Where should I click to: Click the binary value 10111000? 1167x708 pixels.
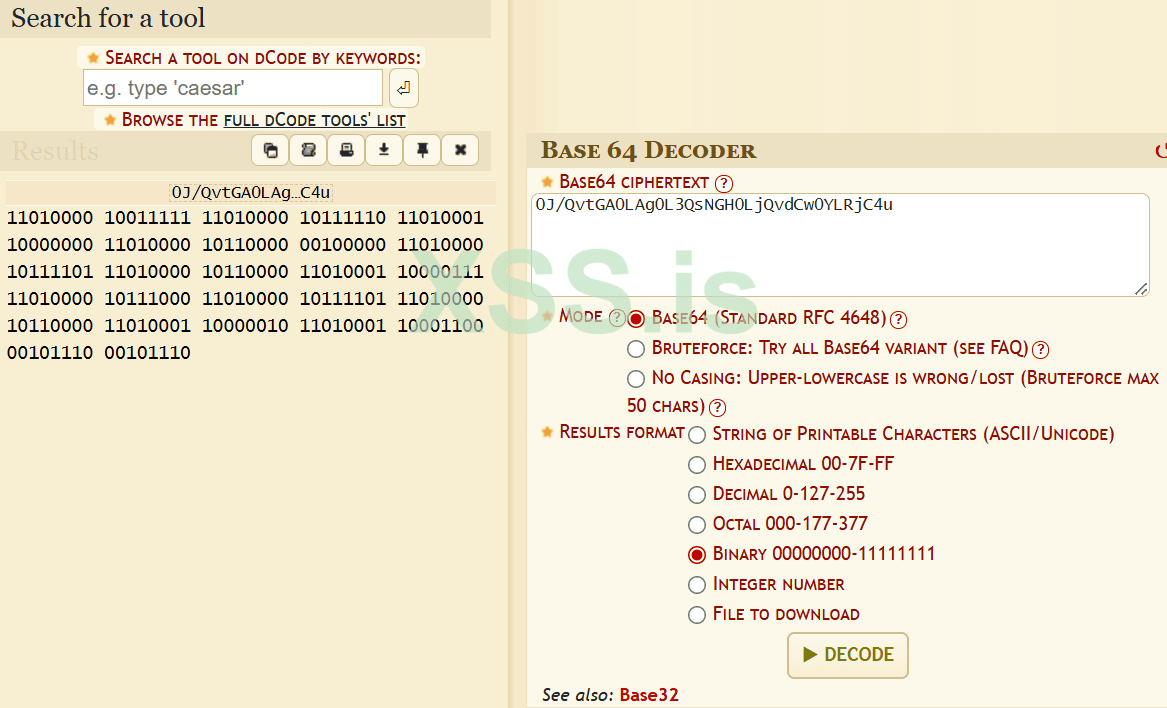[147, 299]
